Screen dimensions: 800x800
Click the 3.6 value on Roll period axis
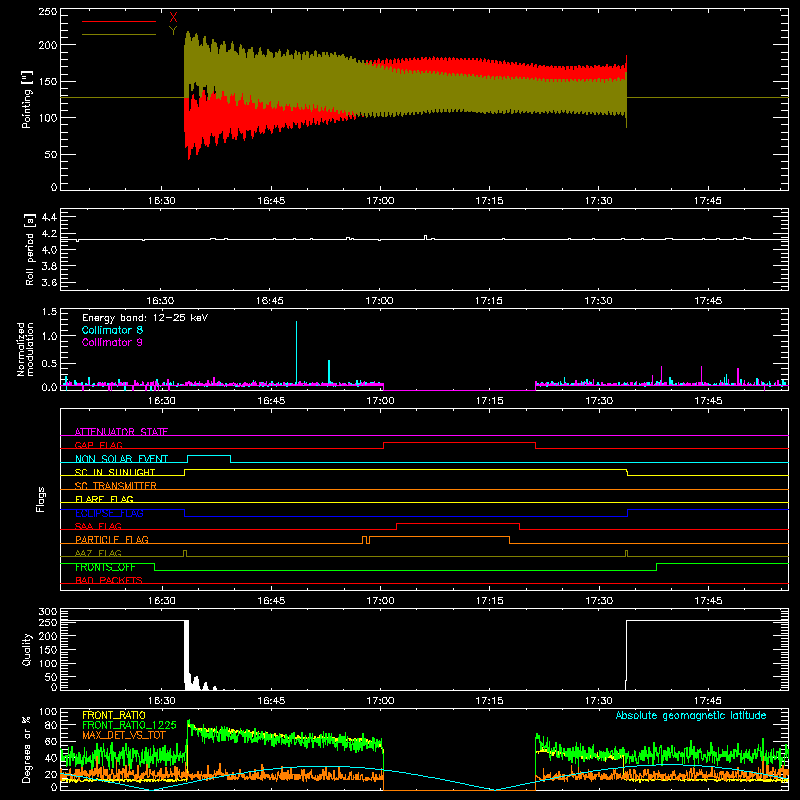click(49, 282)
